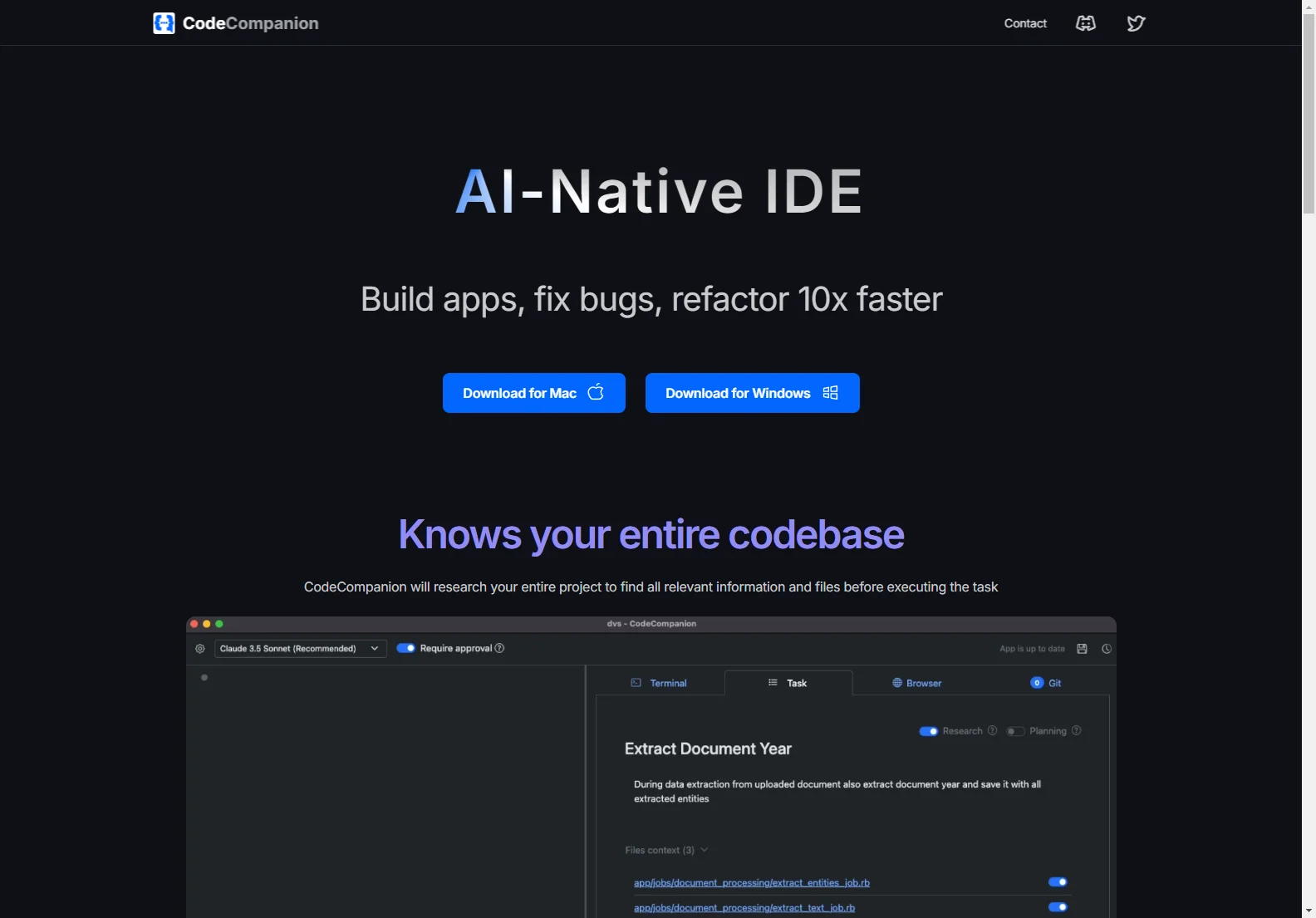Screen dimensions: 1316x918
Task: Switch to the Git tab
Action: [1046, 683]
